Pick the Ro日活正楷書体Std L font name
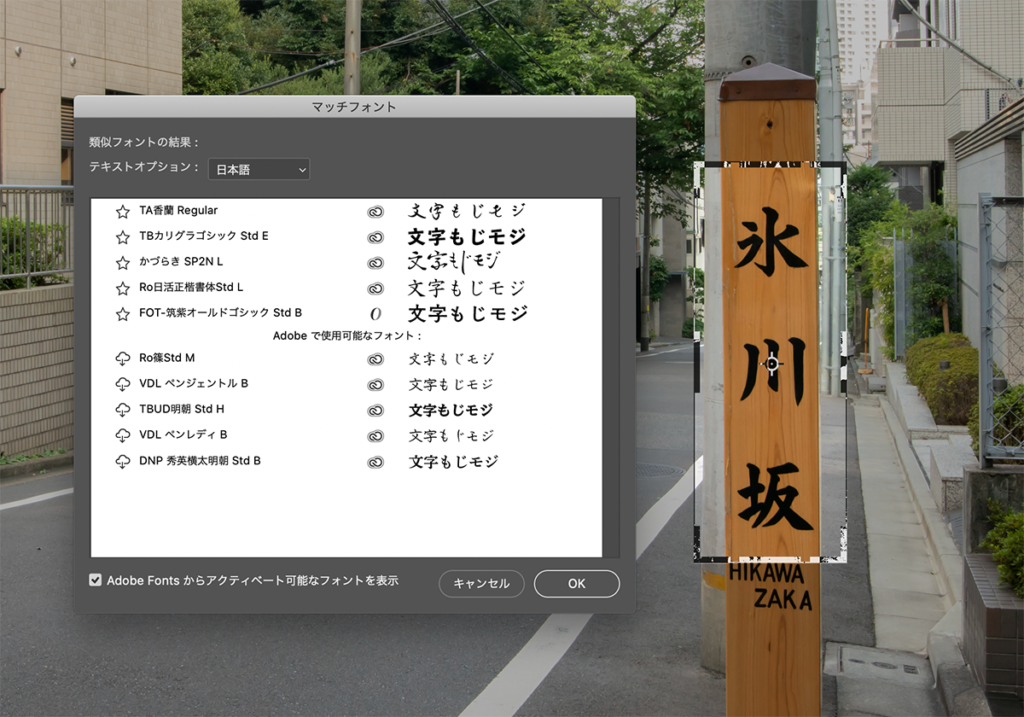1024x717 pixels. [x=191, y=287]
